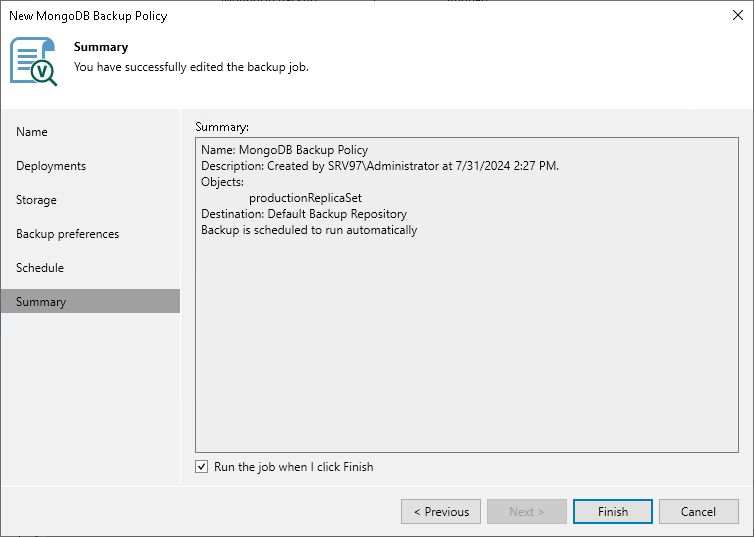754x537 pixels.
Task: Click the 'Objects:' line in summary
Action: coord(222,182)
